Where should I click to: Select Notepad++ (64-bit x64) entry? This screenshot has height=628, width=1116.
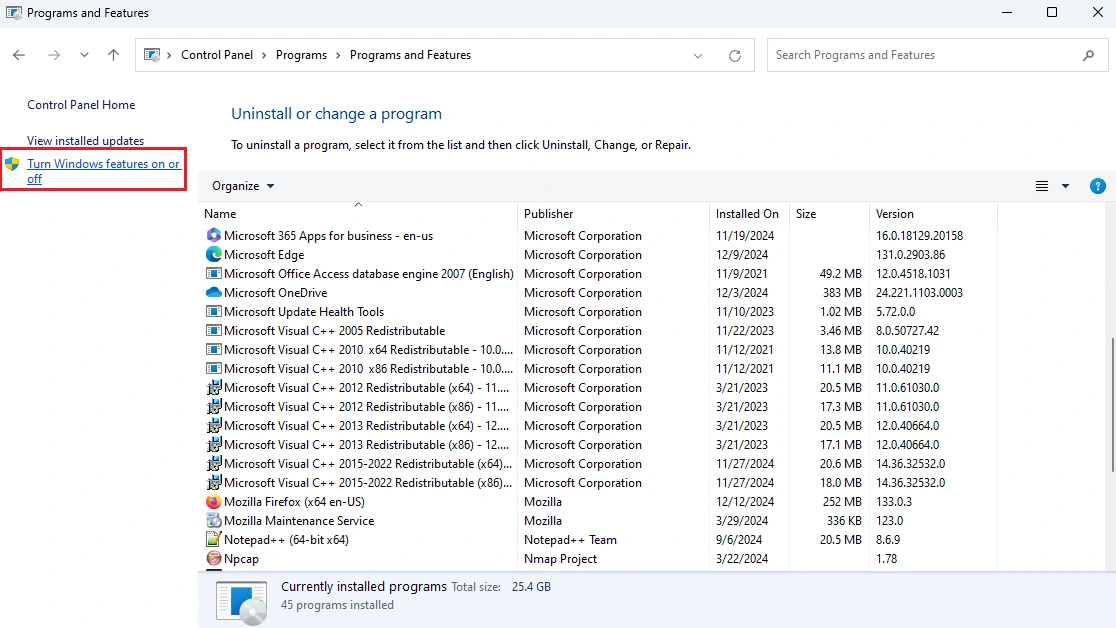point(286,540)
